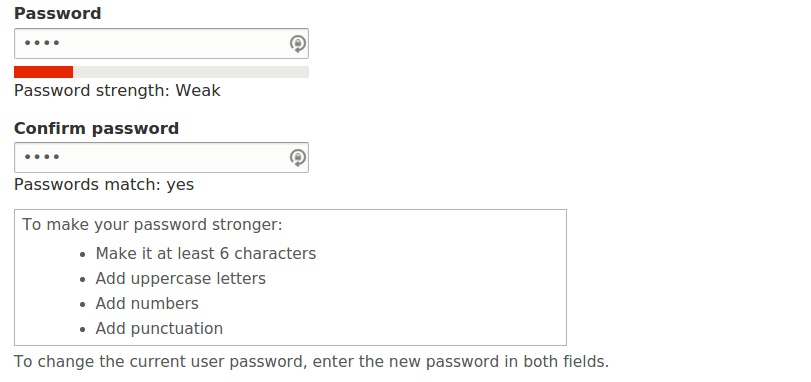Click the masked dots in Confirm password field
The image size is (811, 382).
click(x=42, y=157)
